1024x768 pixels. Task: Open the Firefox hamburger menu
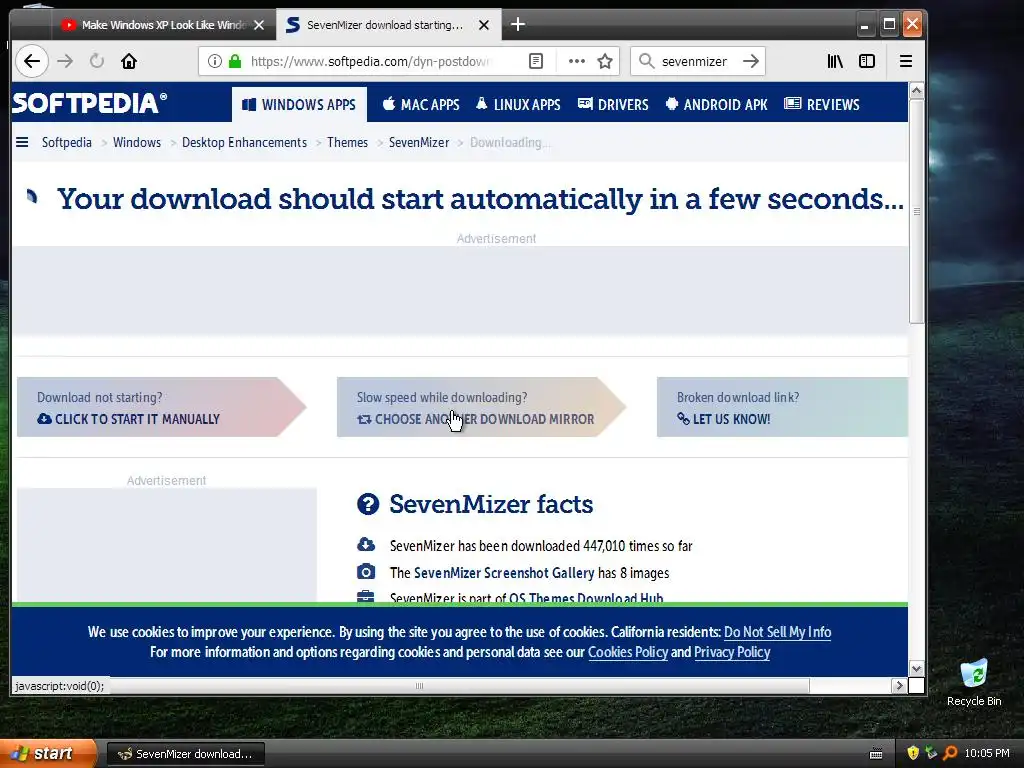coord(906,61)
